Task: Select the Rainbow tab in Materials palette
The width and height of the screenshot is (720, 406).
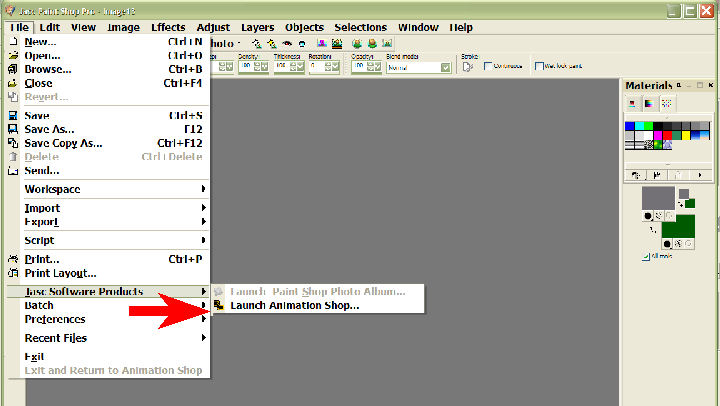Action: pos(649,103)
